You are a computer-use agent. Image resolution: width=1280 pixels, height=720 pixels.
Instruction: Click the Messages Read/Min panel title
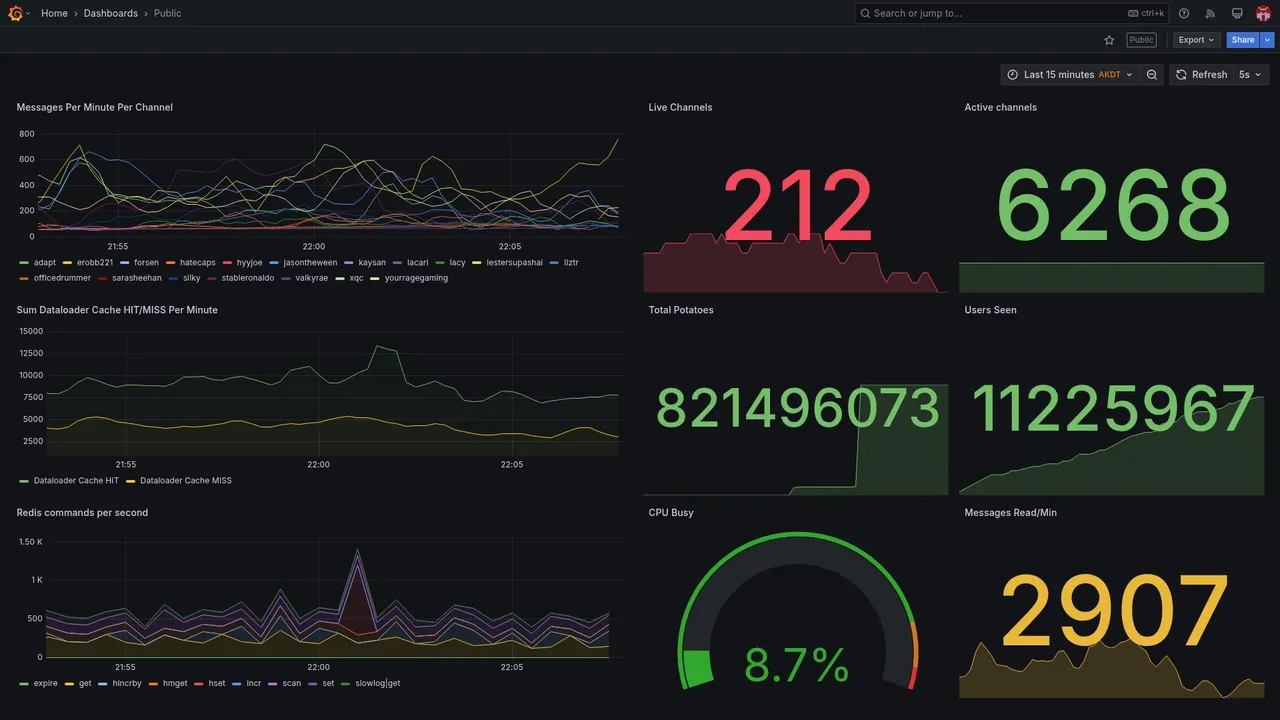pos(1010,513)
